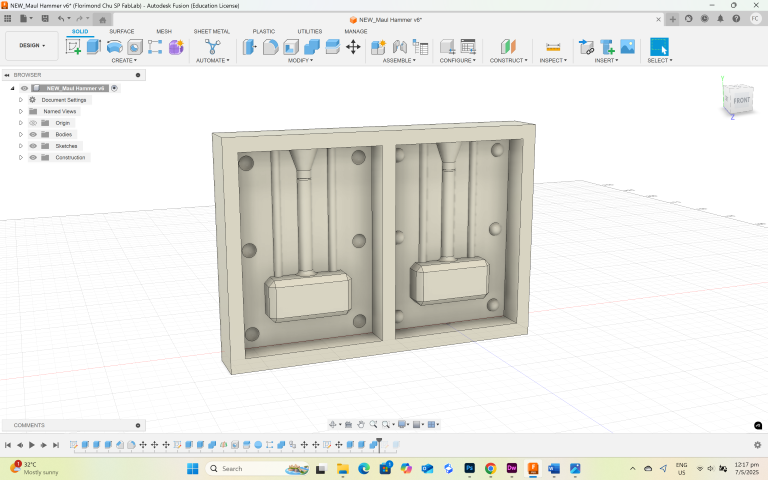Select the Press Pull tool
This screenshot has height=480, width=768.
coord(249,47)
